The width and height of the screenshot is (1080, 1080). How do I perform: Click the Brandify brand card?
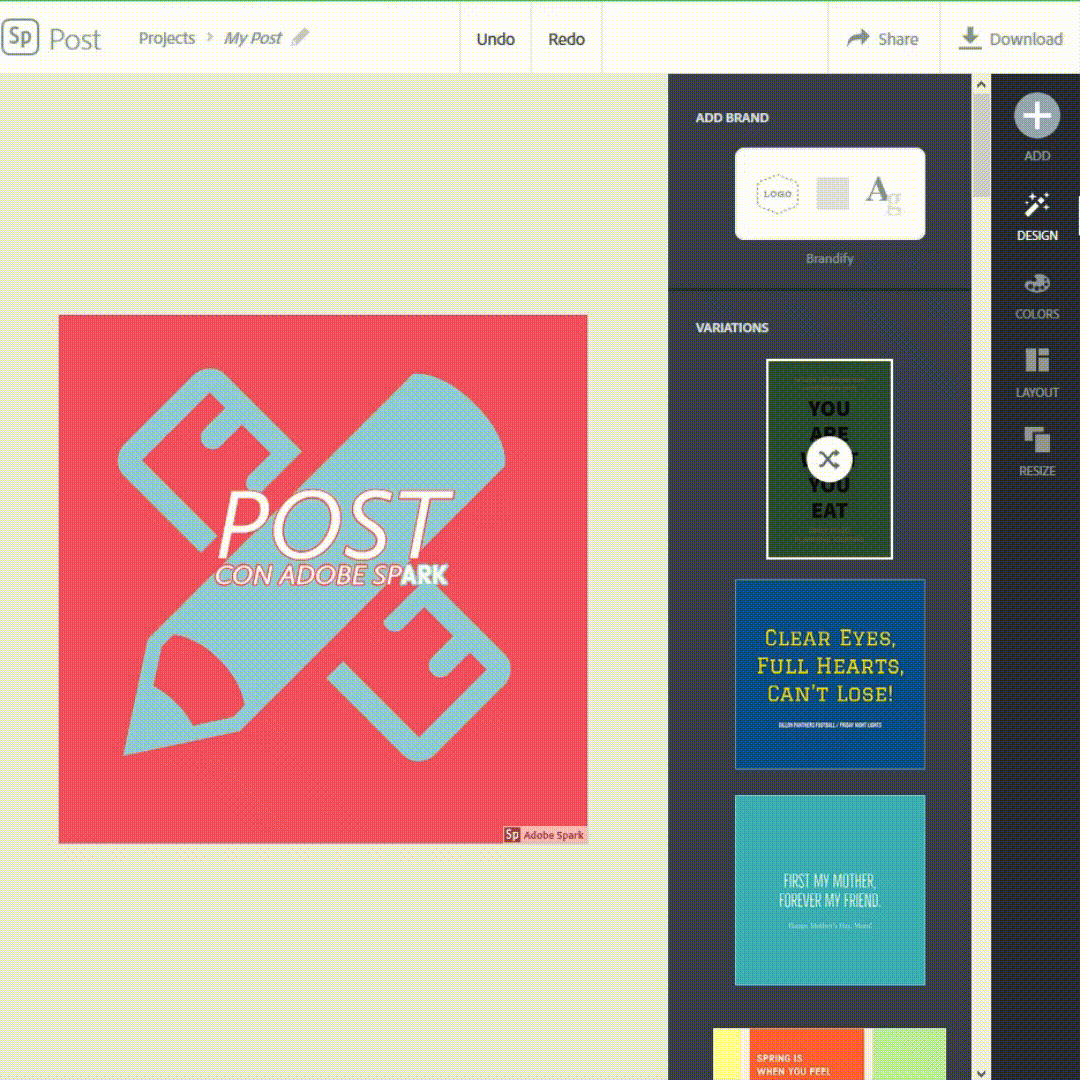click(x=830, y=194)
